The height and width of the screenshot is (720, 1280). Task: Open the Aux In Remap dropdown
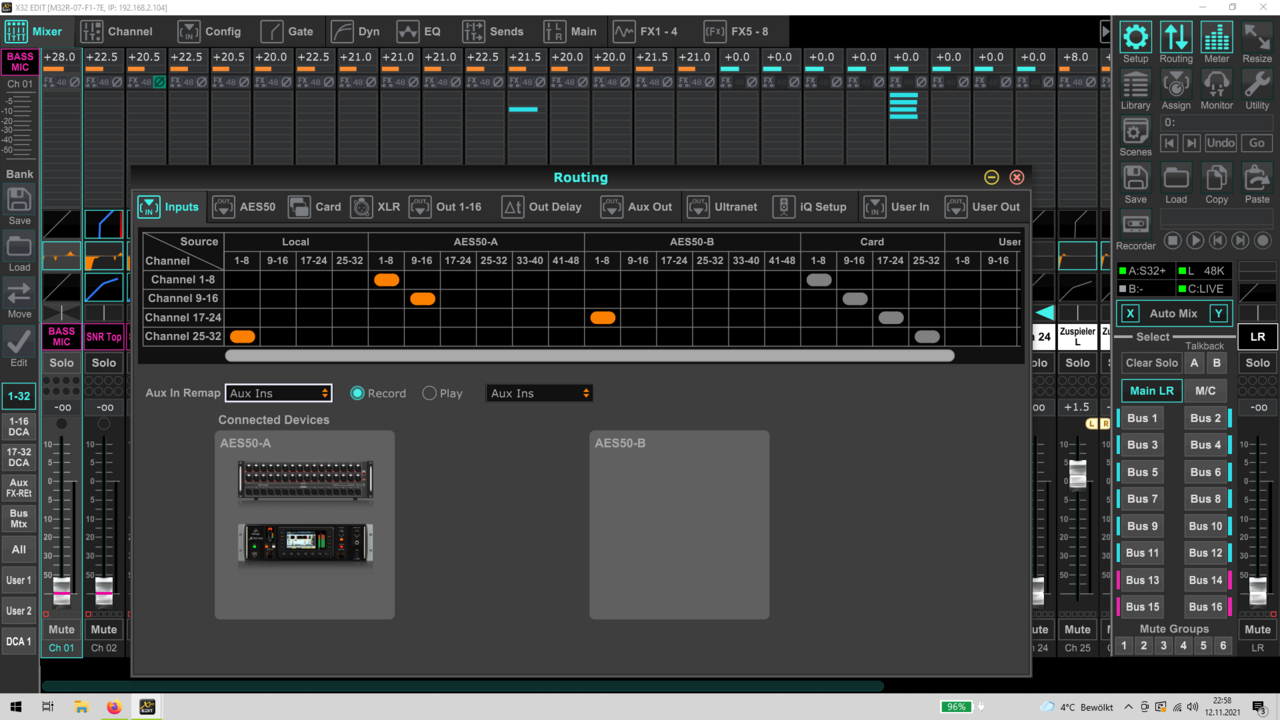pos(278,393)
